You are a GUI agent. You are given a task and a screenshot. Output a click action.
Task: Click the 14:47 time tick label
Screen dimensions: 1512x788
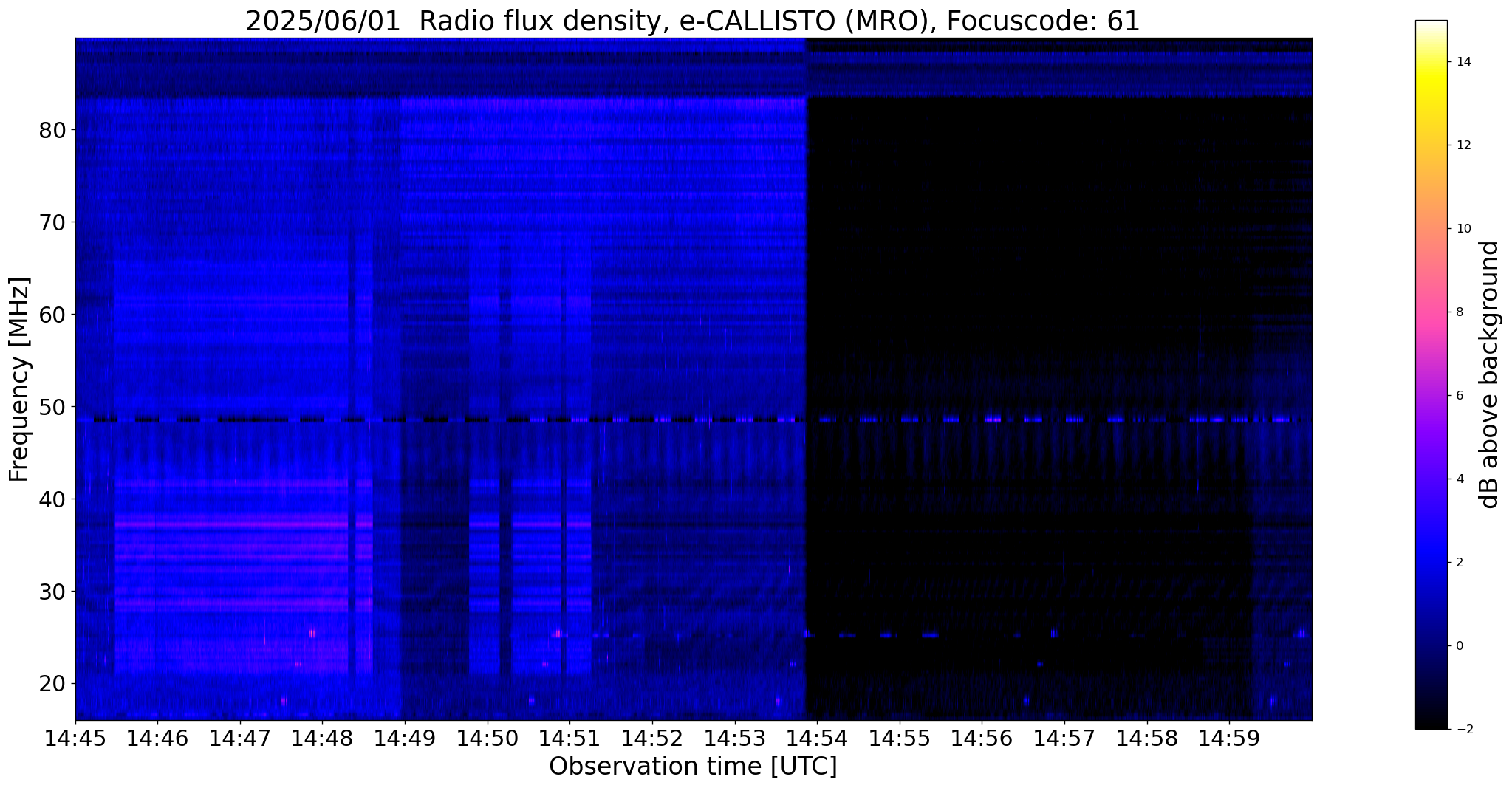point(240,739)
